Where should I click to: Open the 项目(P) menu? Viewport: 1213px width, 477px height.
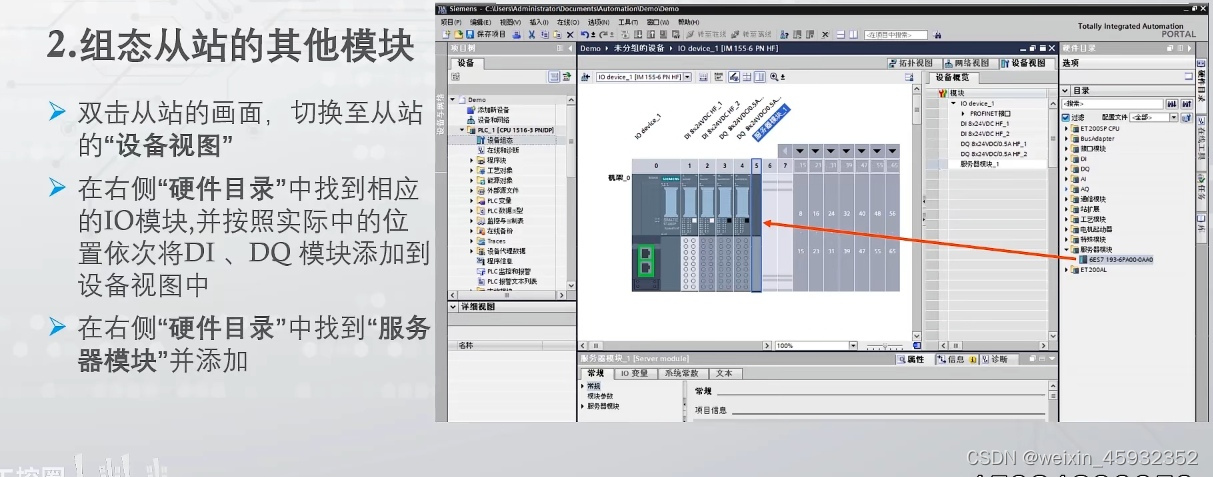[x=451, y=22]
